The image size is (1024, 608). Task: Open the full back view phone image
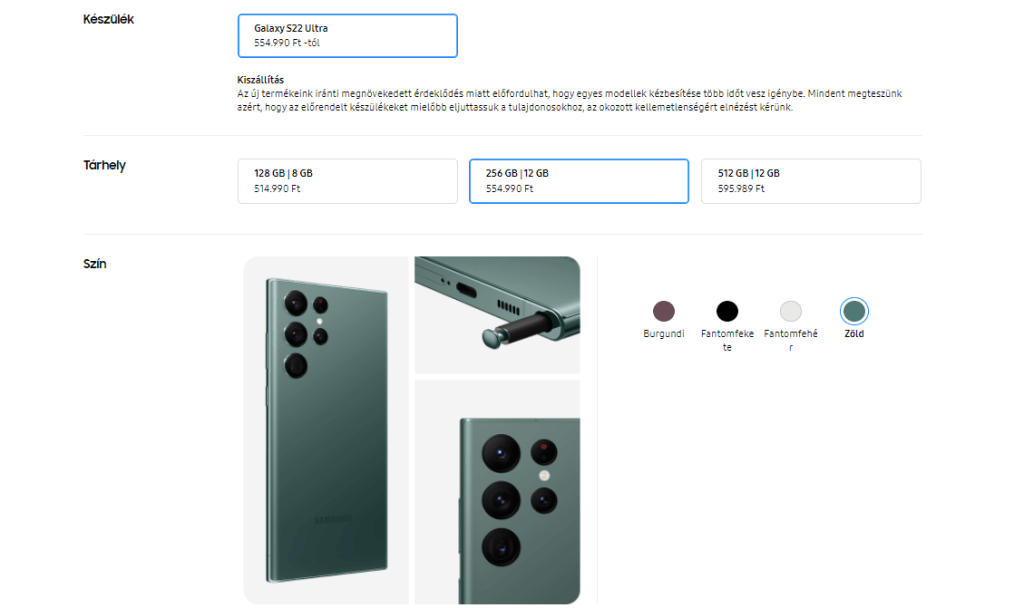point(326,430)
